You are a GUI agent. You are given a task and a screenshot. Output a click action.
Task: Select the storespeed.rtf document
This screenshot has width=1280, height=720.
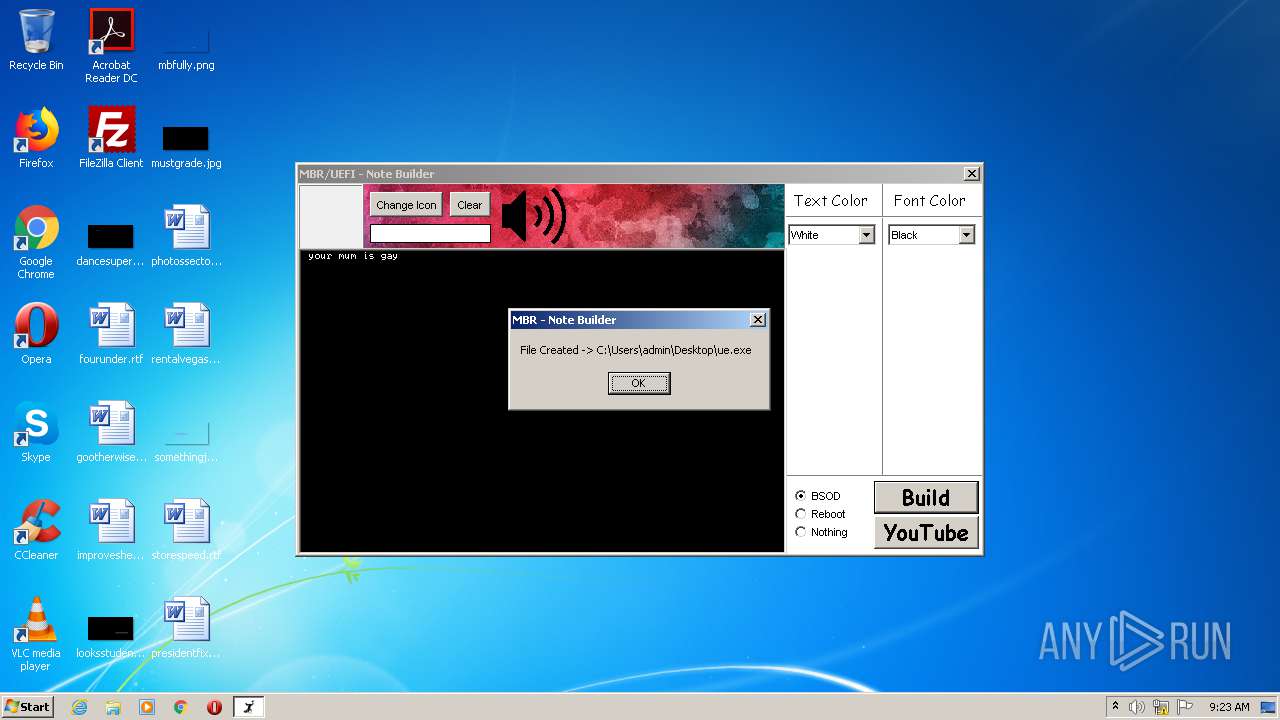pyautogui.click(x=186, y=530)
